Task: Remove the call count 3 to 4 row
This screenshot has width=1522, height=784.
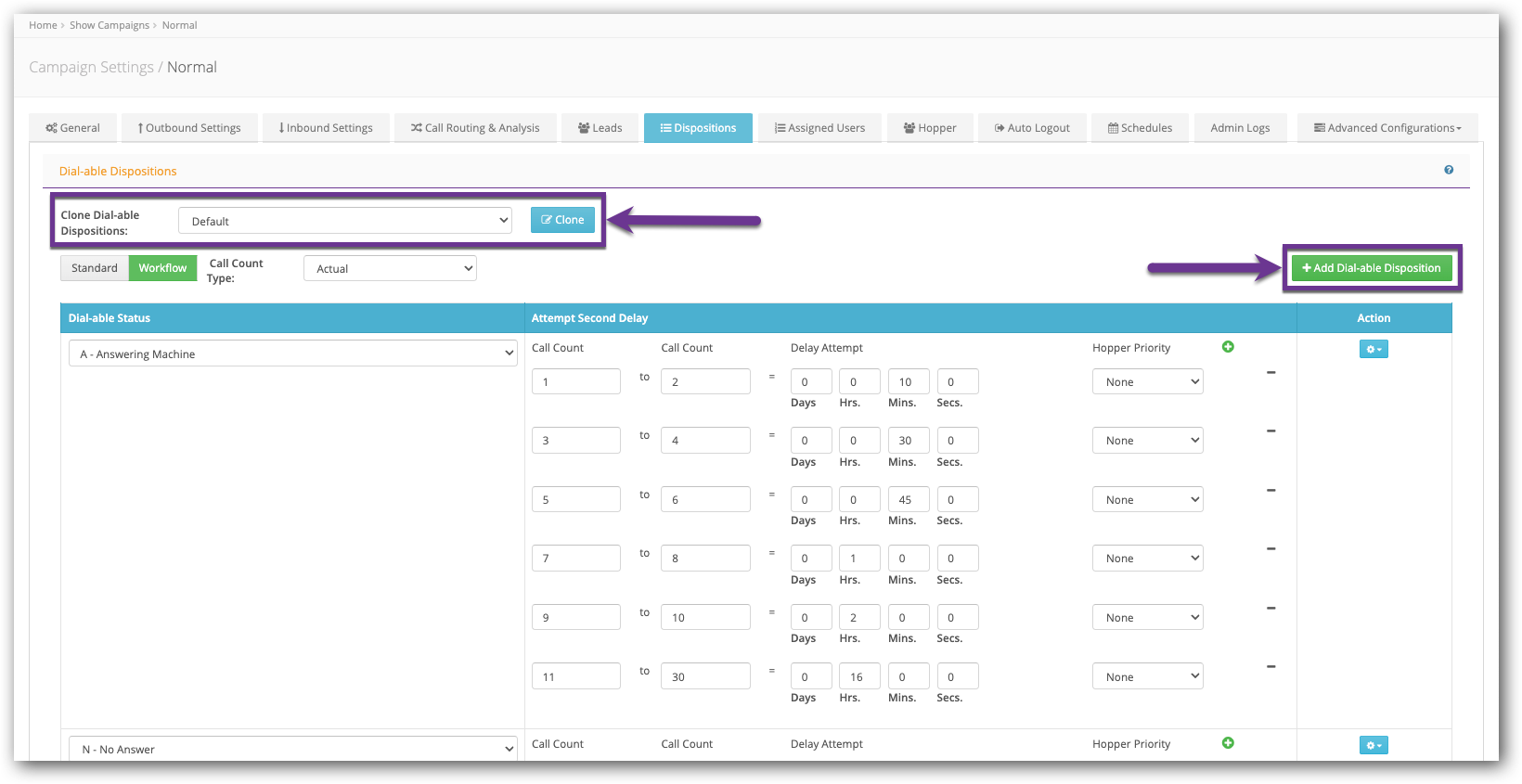Action: tap(1271, 431)
